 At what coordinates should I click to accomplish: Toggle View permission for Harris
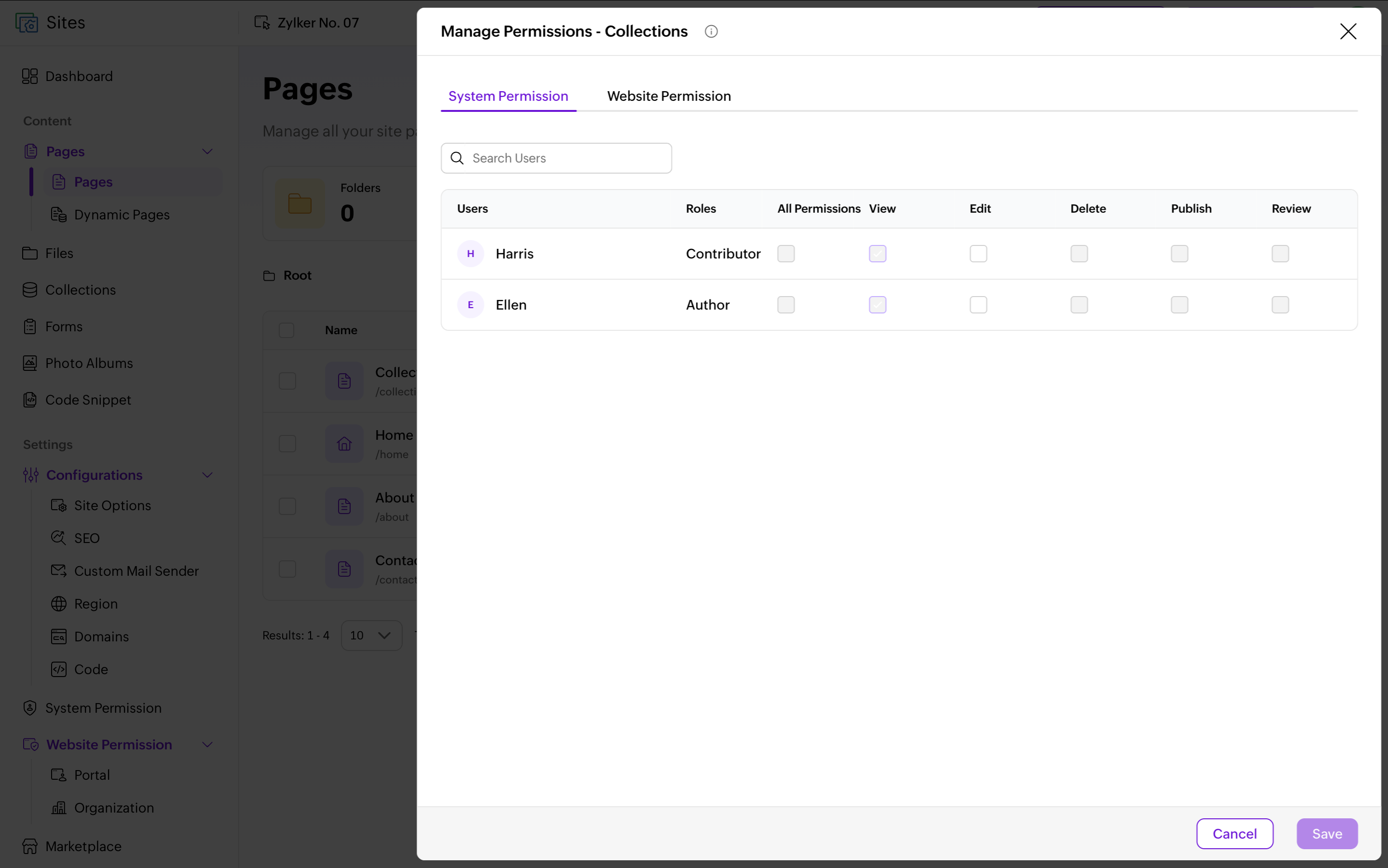[x=877, y=254]
